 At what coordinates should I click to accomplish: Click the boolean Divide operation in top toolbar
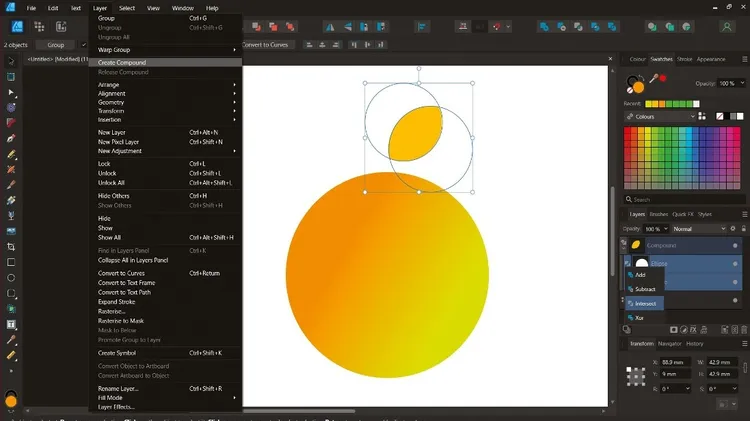coord(612,27)
